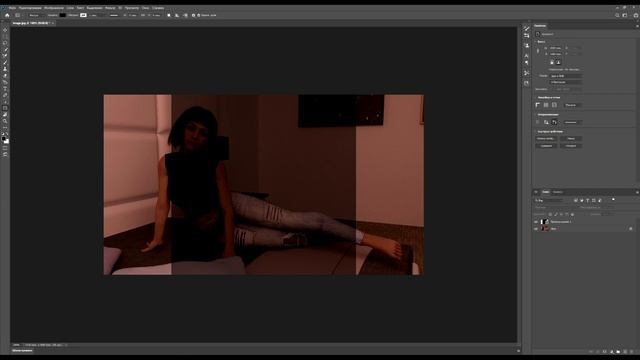Viewport: 640px width, 360px height.
Task: Toggle the align edges checkbox in options bar
Action: [198, 15]
